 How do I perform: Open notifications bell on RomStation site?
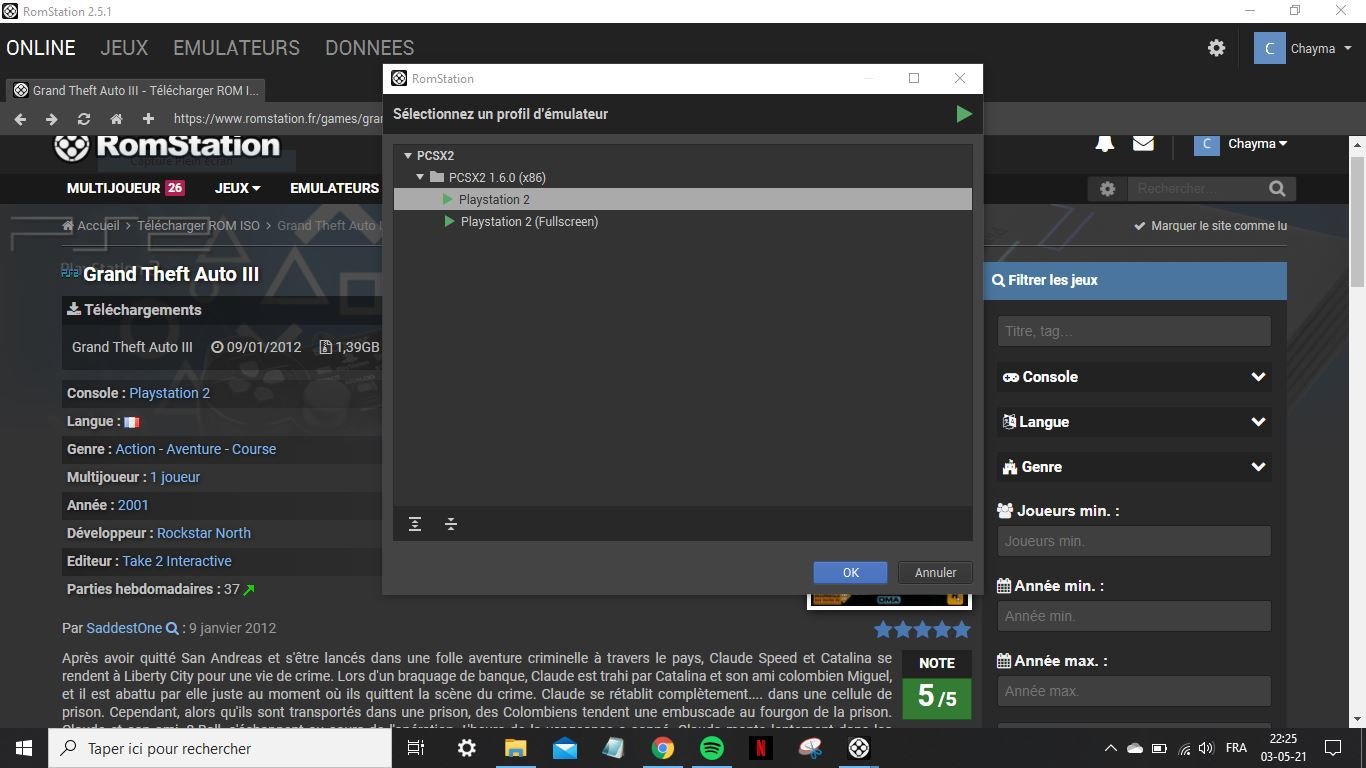1105,144
